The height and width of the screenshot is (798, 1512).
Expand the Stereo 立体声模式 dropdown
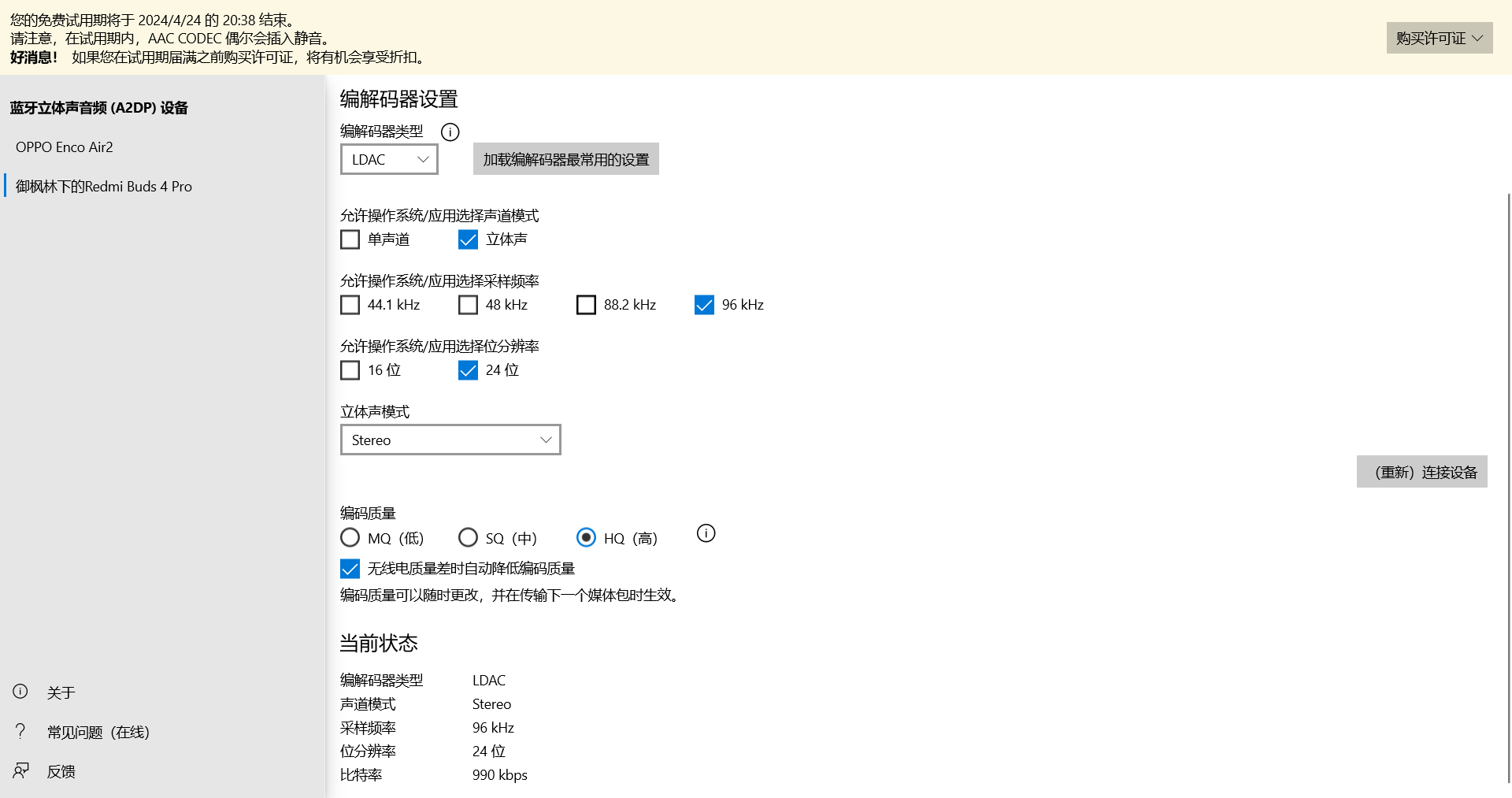450,440
